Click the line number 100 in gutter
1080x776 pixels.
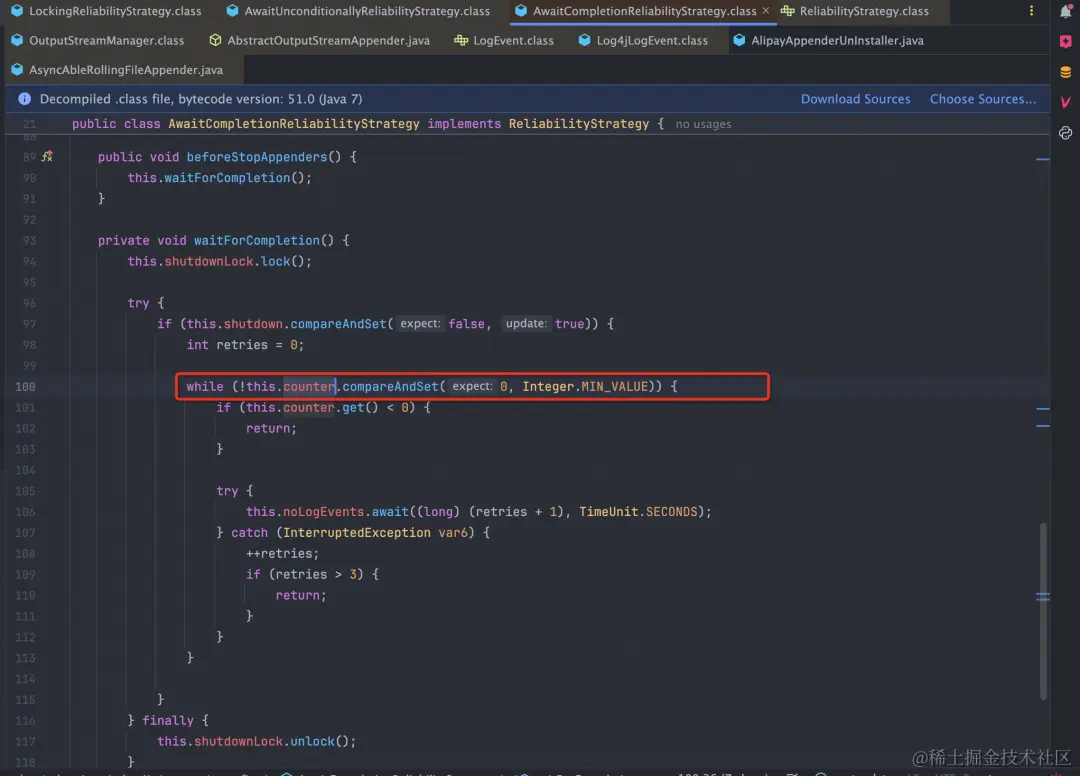[25, 387]
